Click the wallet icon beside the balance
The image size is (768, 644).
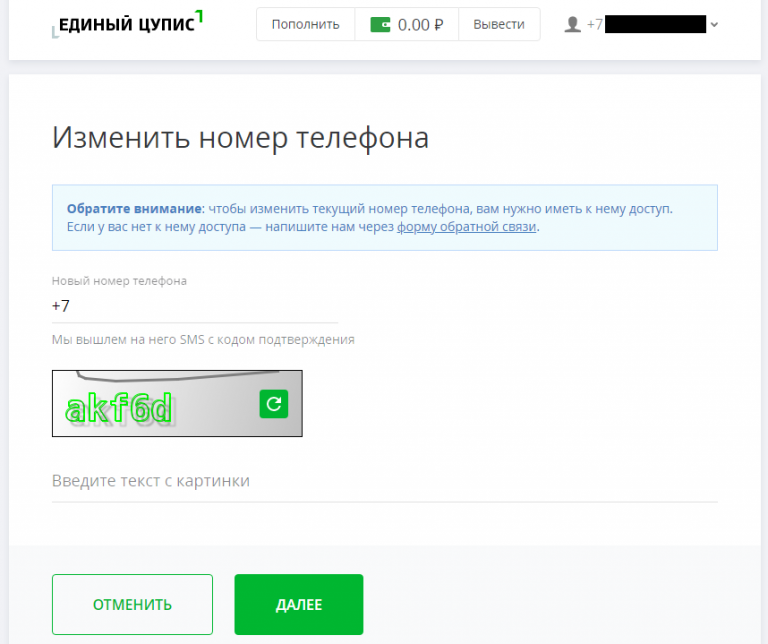pos(380,25)
